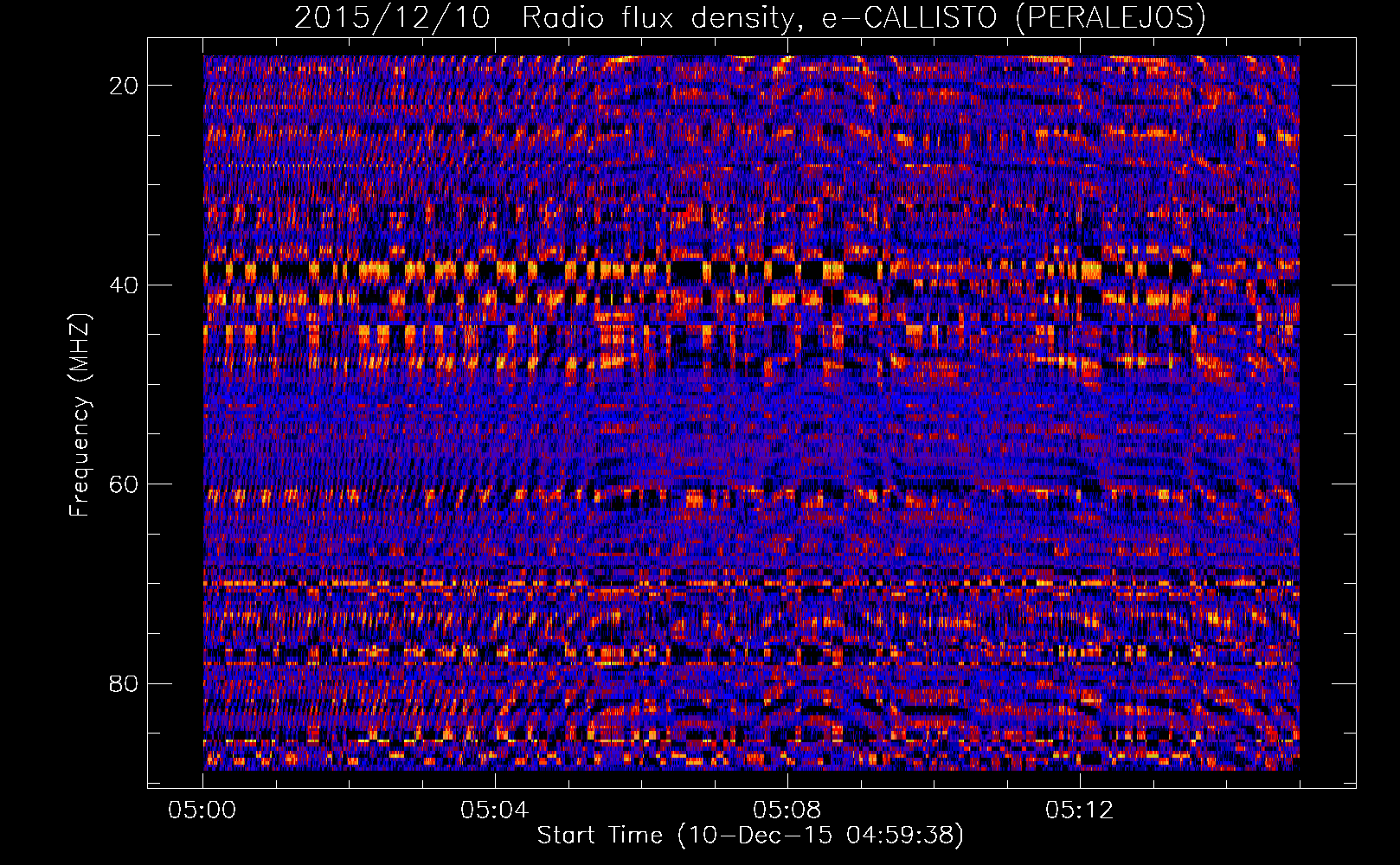The height and width of the screenshot is (865, 1400).
Task: Click the 05:12 time tick label
Action: point(1080,811)
